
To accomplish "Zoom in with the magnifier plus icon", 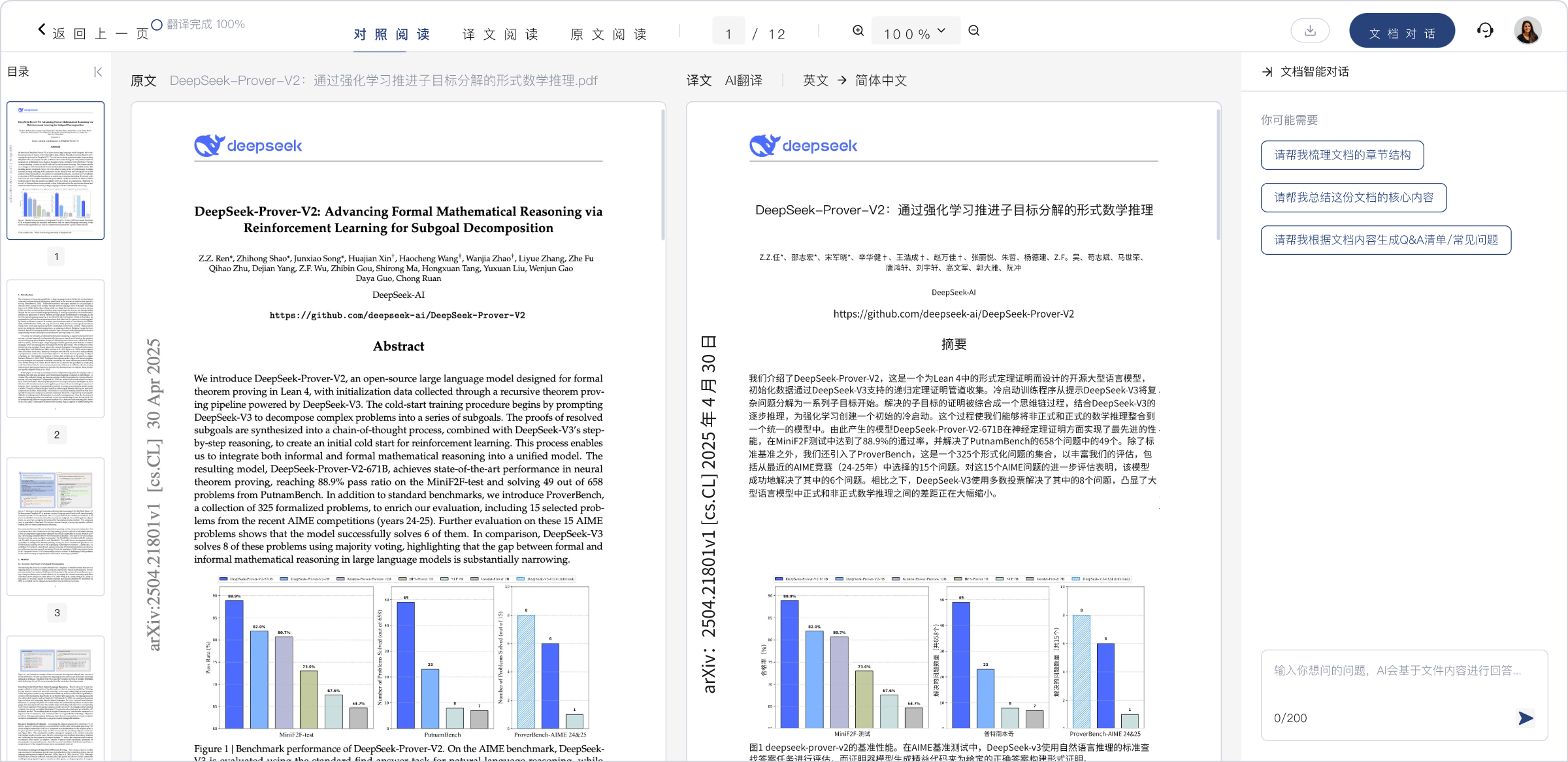I will (x=858, y=31).
